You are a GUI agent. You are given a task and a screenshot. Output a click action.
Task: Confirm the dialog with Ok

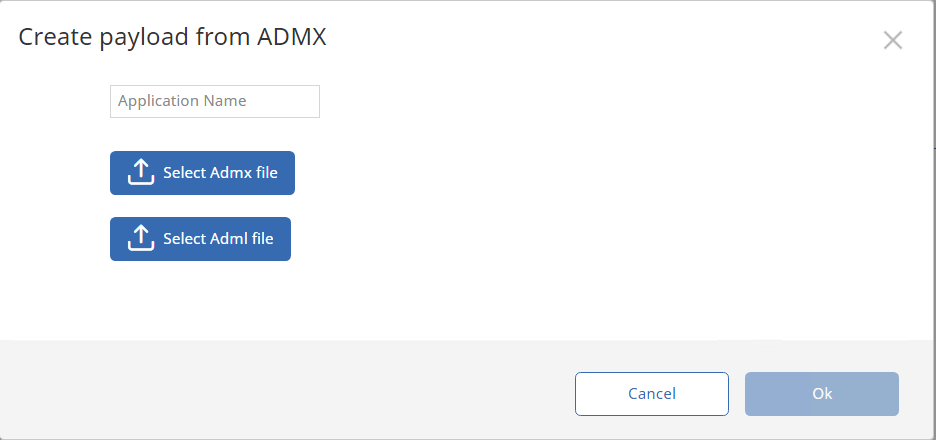[821, 394]
